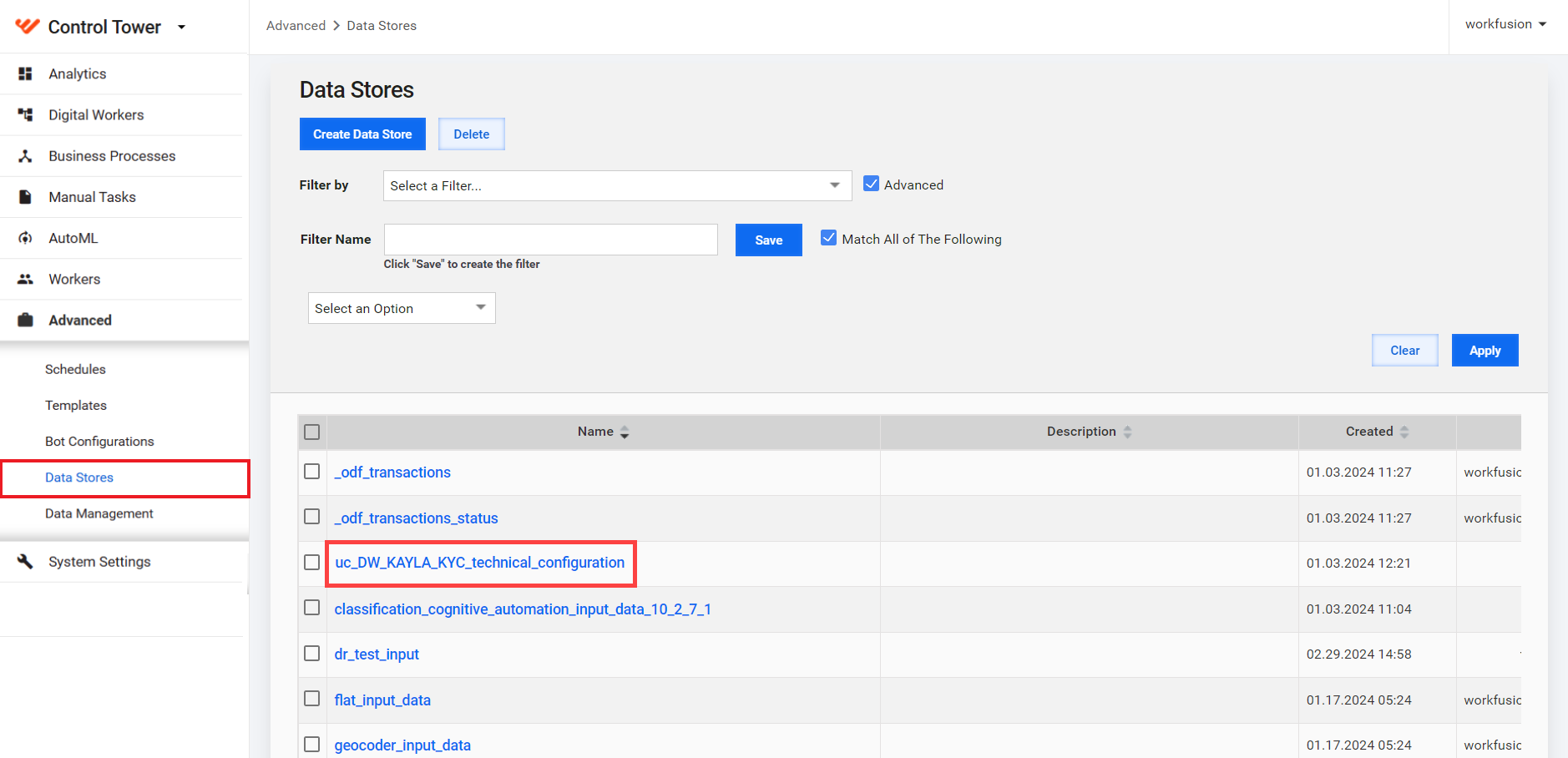Open AutoML in the sidebar

click(x=73, y=238)
